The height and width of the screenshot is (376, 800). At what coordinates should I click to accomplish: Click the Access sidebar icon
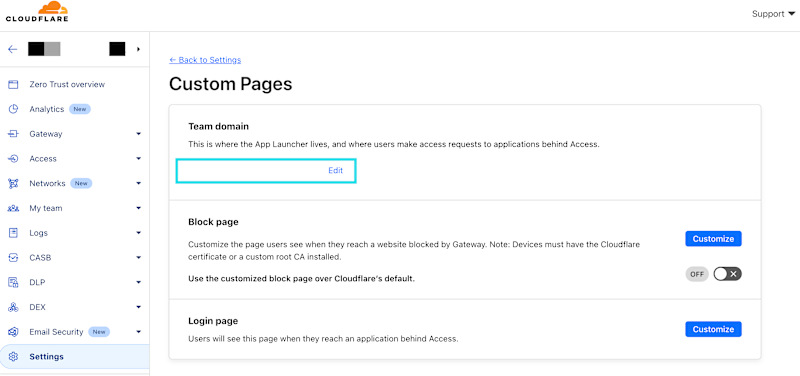point(13,159)
